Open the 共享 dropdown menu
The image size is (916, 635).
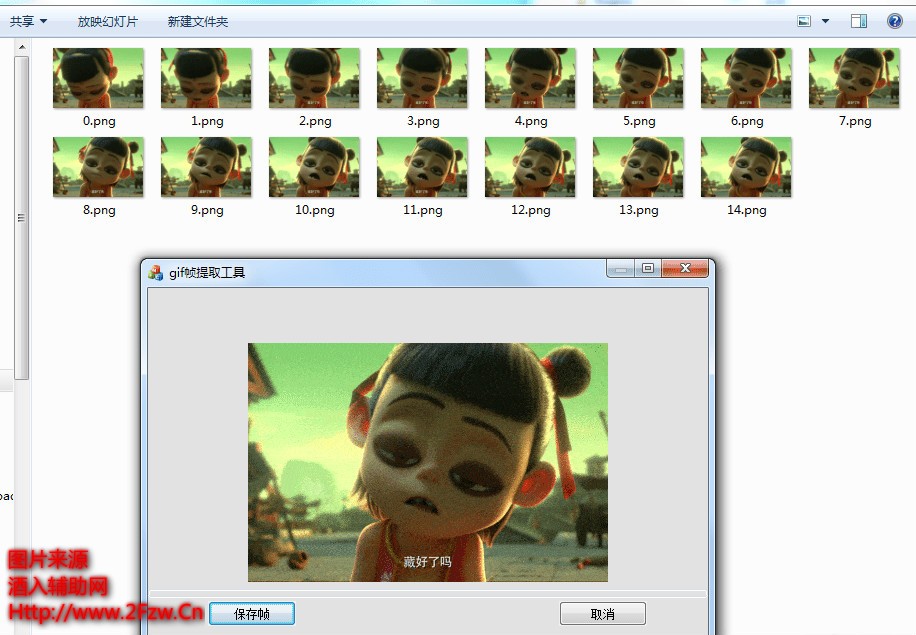coord(28,22)
